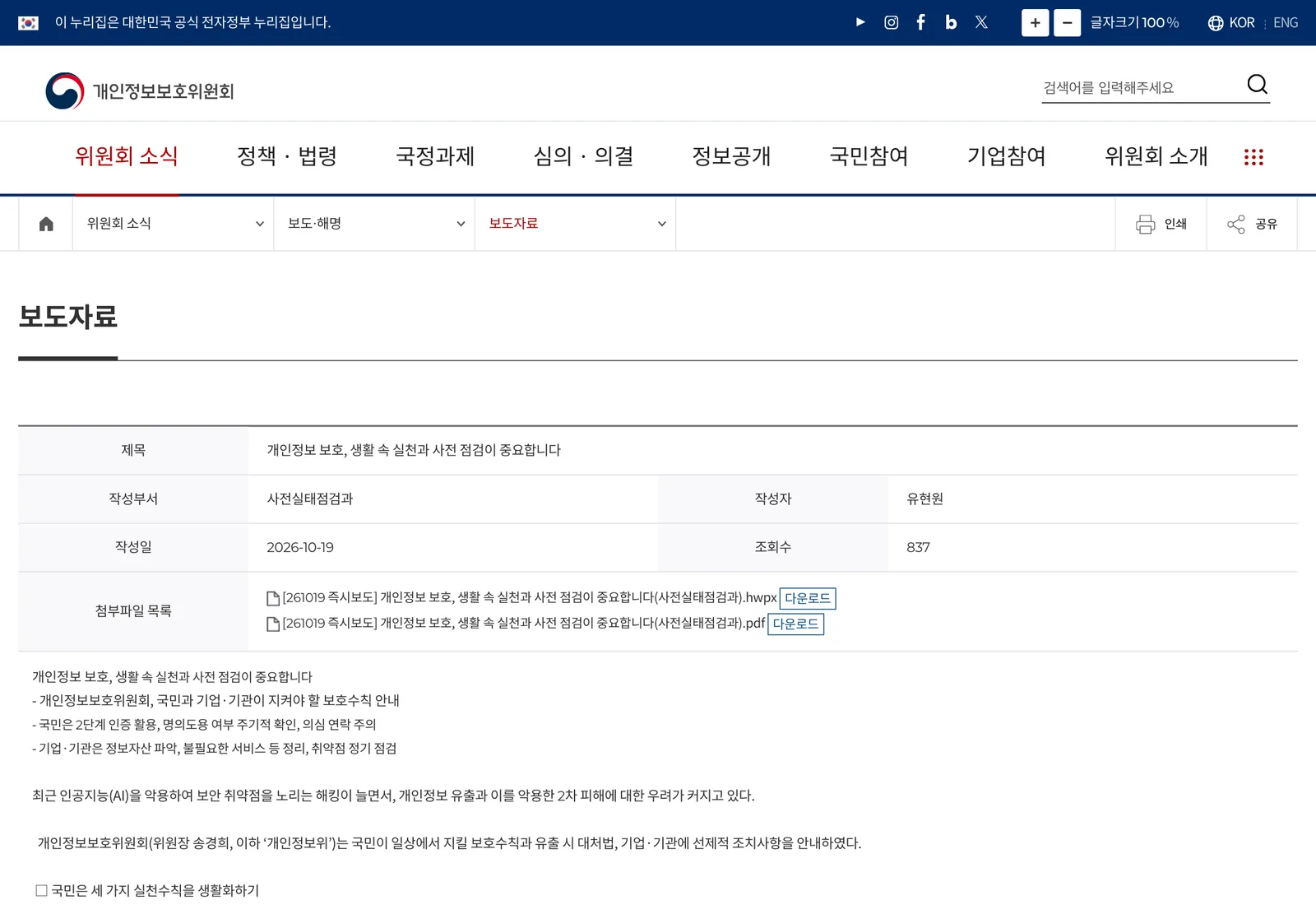Open the Facebook icon link
1316x914 pixels.
coord(921,22)
